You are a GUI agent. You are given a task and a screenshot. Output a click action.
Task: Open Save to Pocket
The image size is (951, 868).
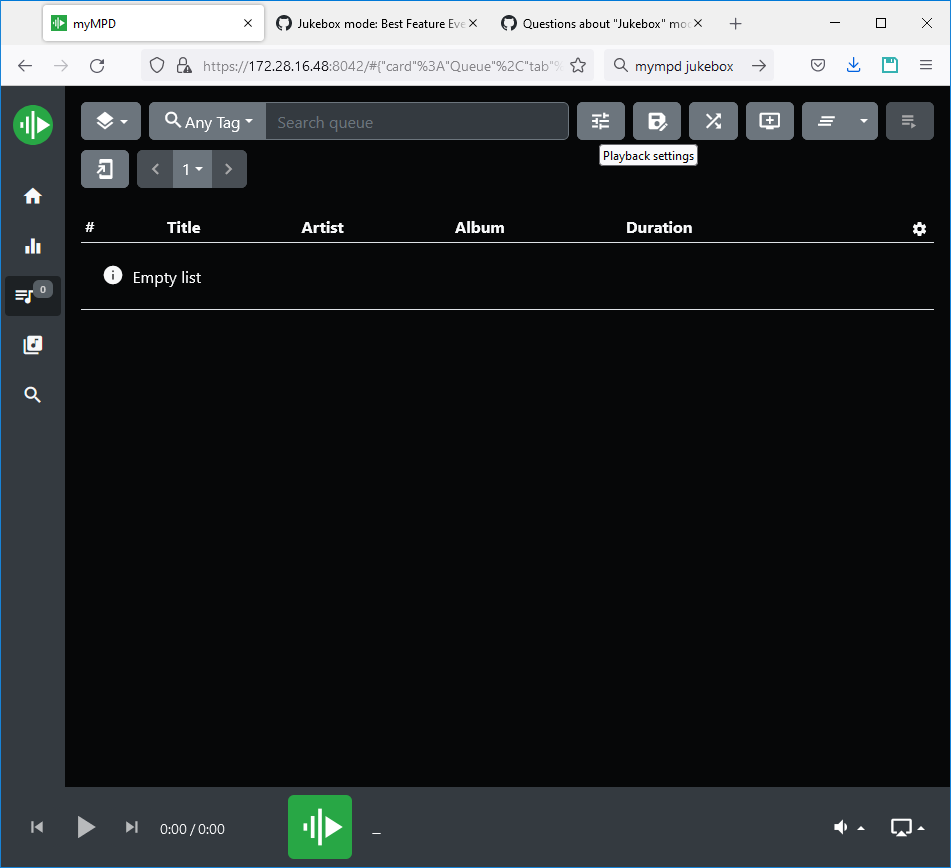click(818, 65)
